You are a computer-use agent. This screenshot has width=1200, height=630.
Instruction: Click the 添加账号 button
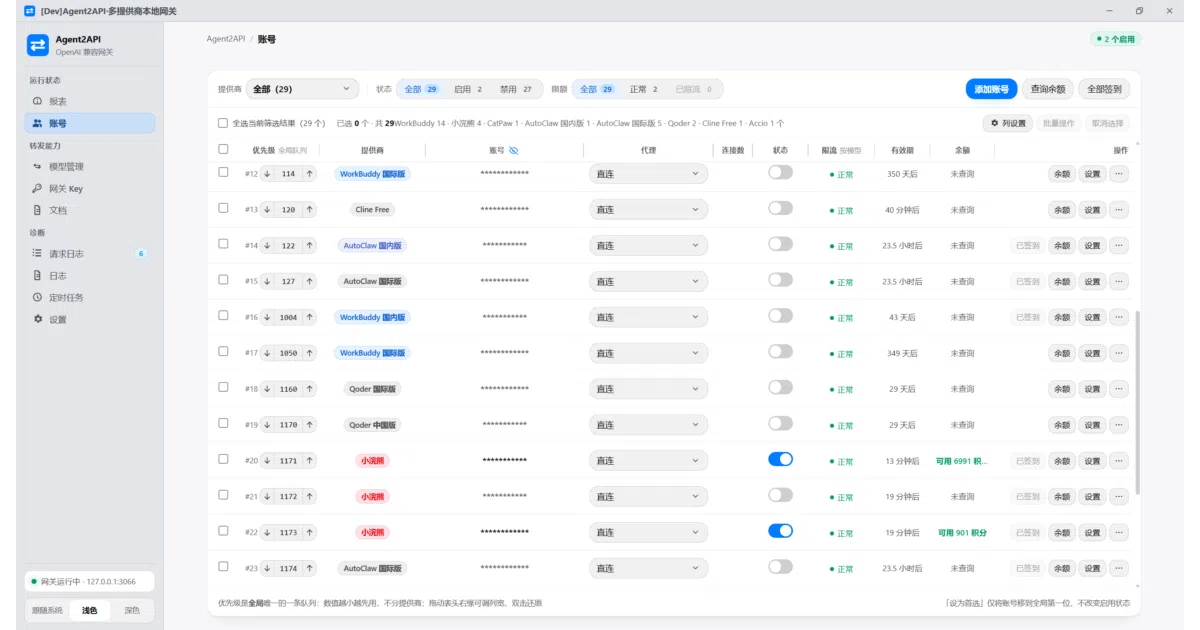point(992,89)
